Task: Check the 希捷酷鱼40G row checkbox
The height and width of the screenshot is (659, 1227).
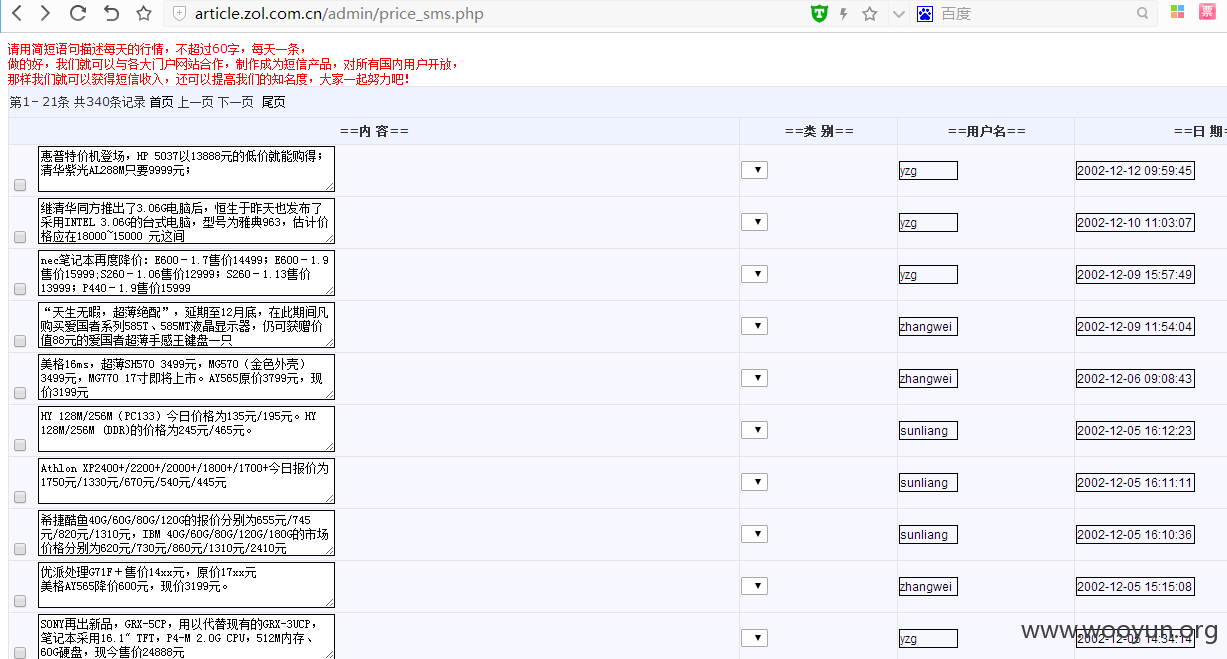Action: (20, 549)
